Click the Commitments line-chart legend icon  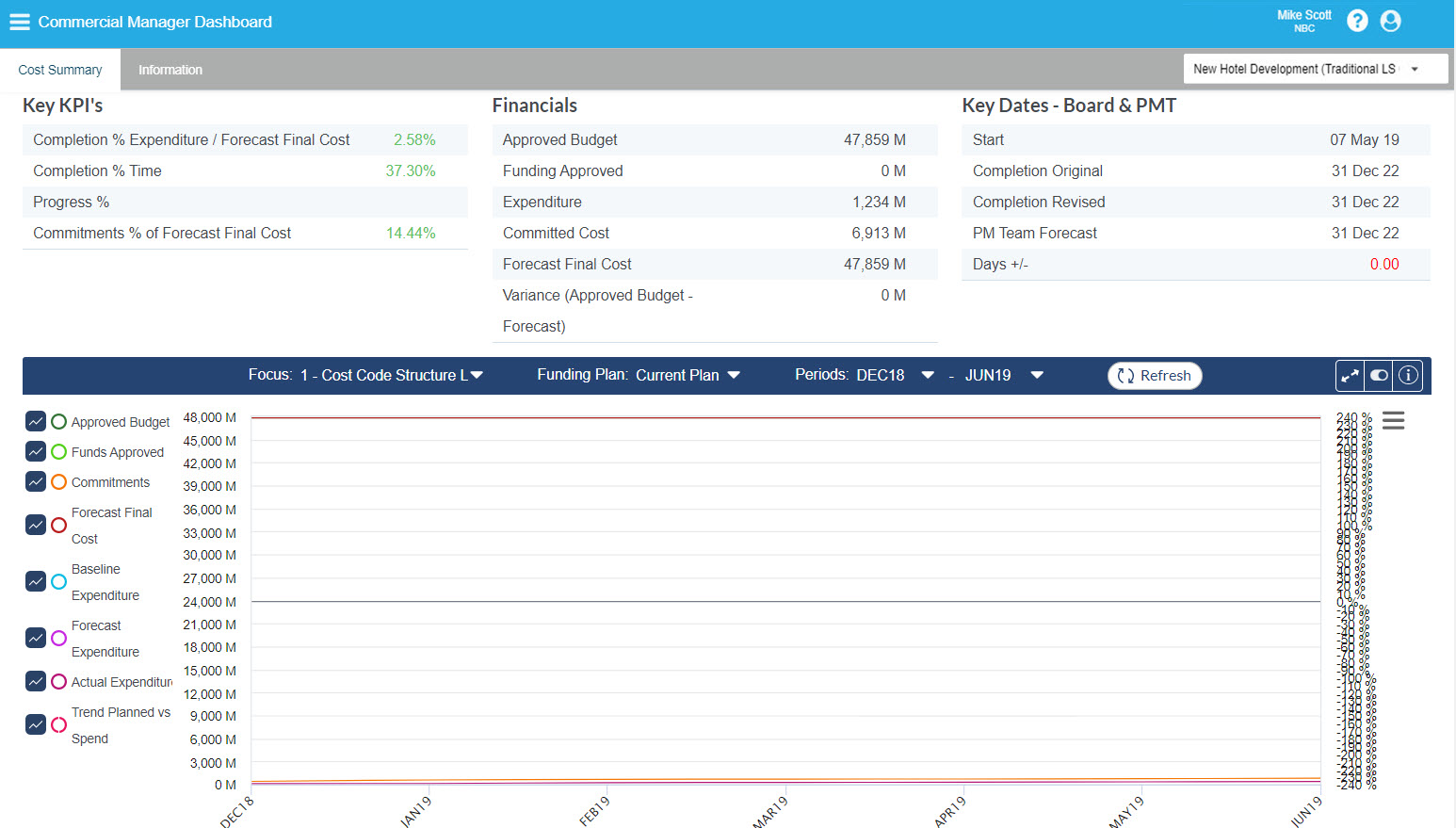[36, 481]
